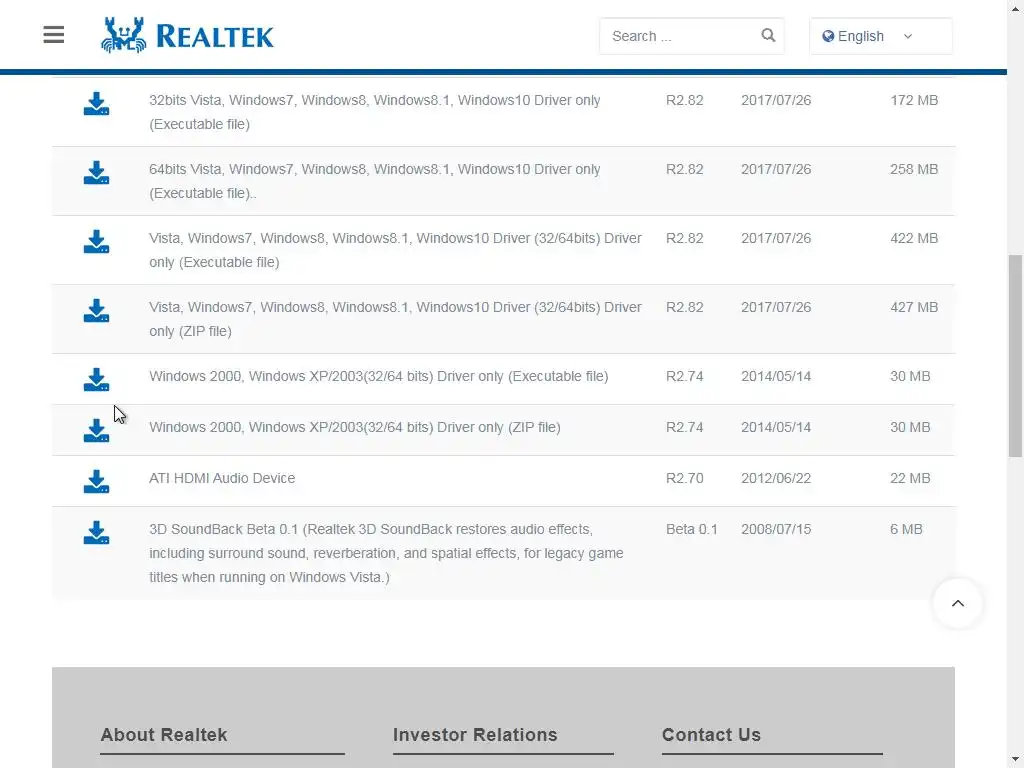Click the 'Beta 0.1' version cell
Screen dimensions: 1024x768
(692, 529)
